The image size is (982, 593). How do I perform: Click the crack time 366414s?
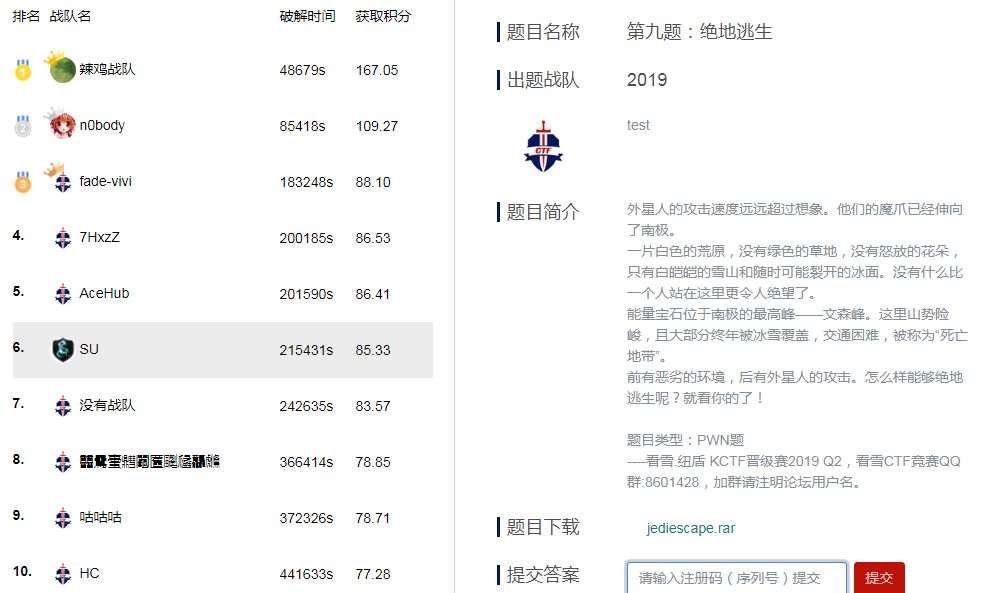point(306,462)
